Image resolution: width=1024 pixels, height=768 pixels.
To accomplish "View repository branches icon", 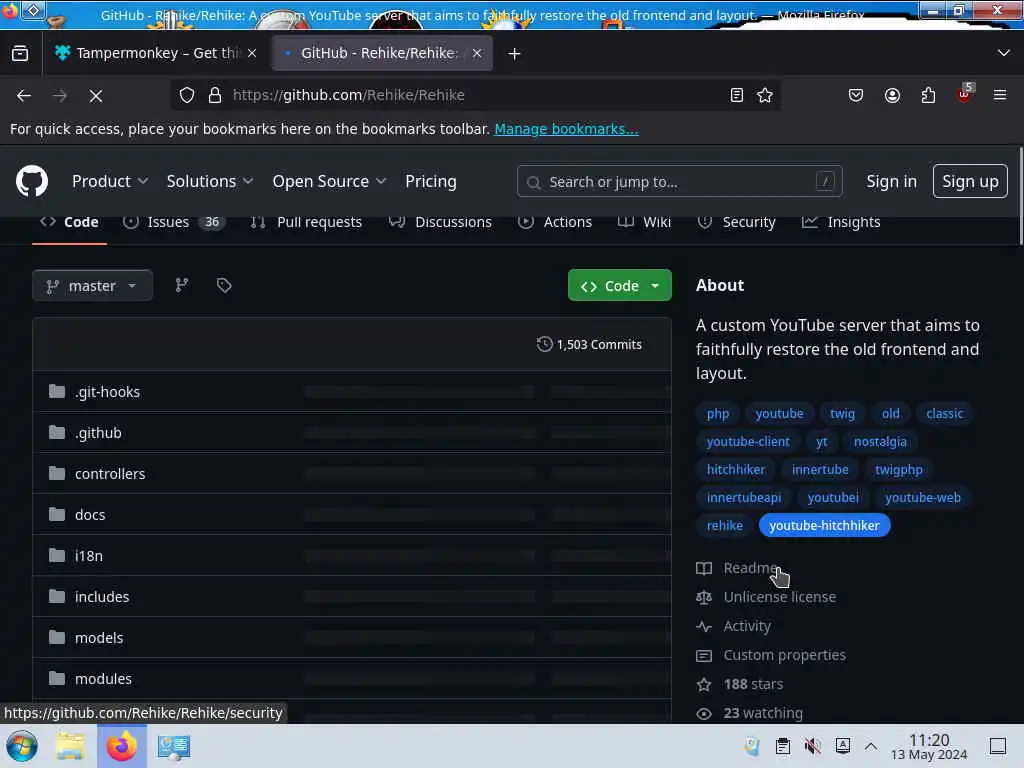I will point(182,285).
